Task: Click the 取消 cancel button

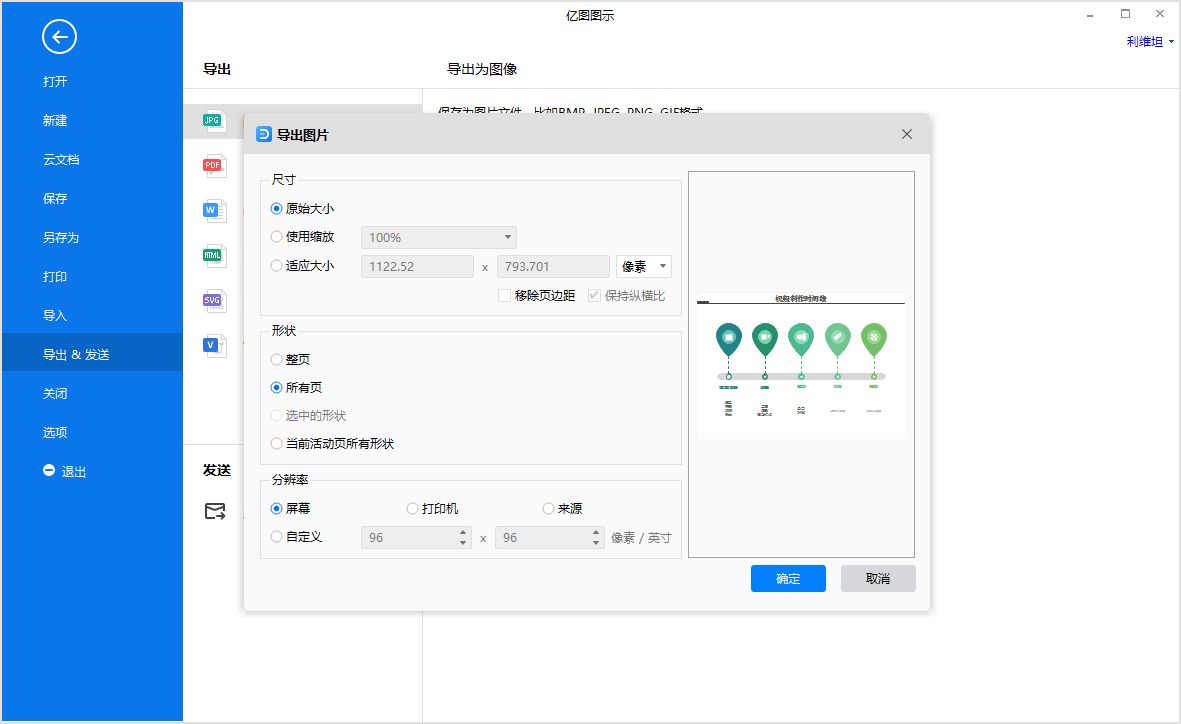Action: (x=878, y=579)
